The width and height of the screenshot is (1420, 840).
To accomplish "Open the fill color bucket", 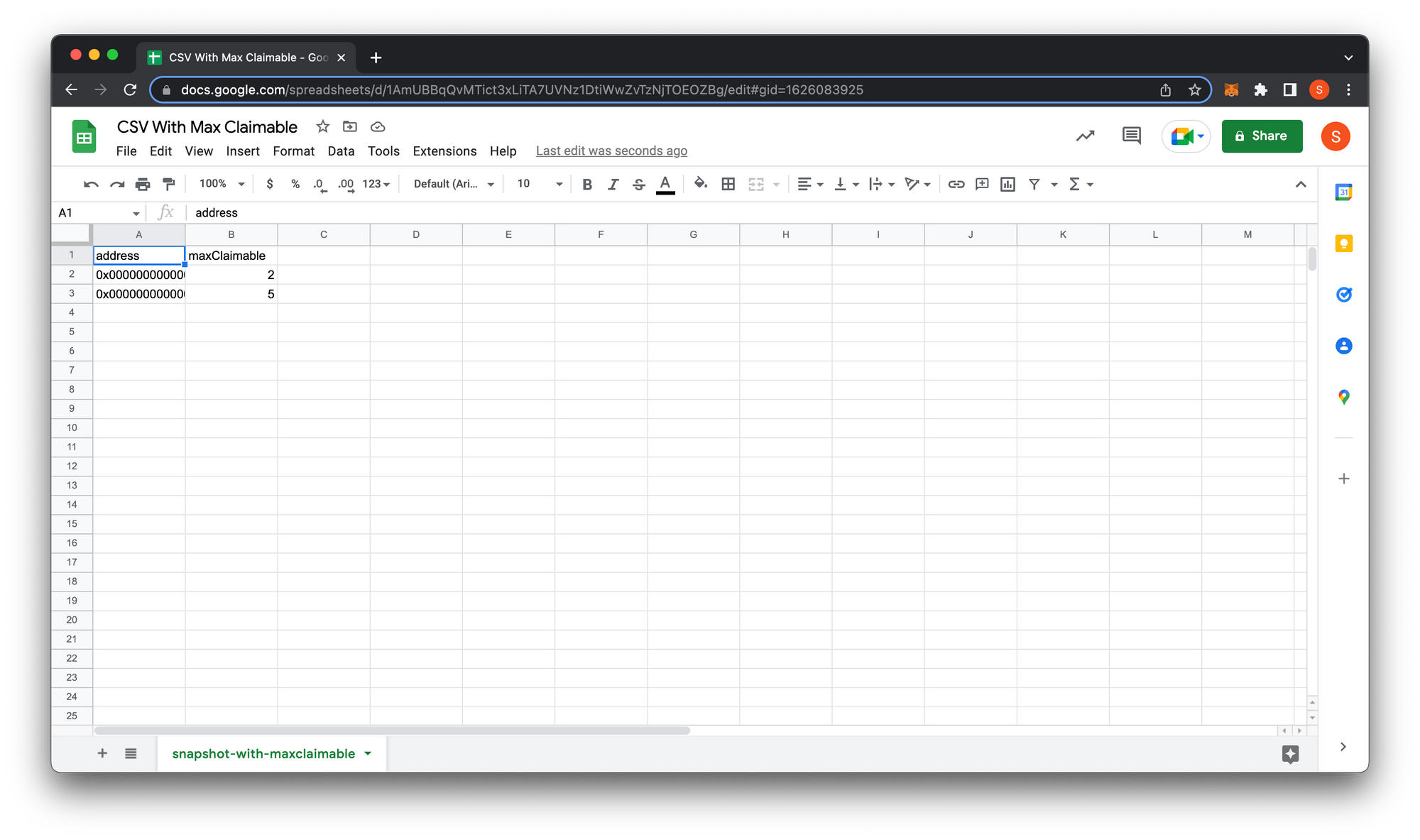I will [x=701, y=183].
